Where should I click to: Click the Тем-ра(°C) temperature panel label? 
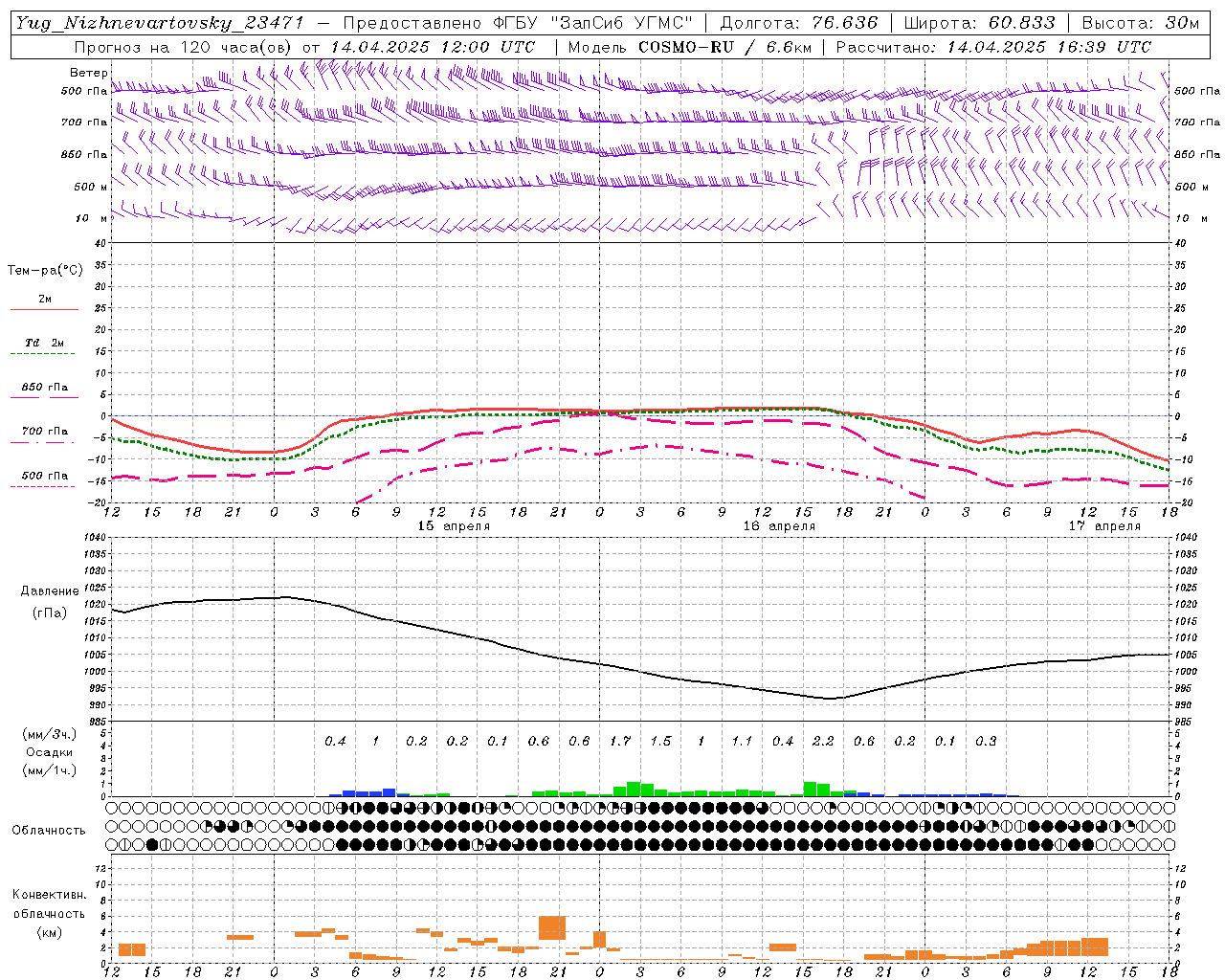coord(45,271)
